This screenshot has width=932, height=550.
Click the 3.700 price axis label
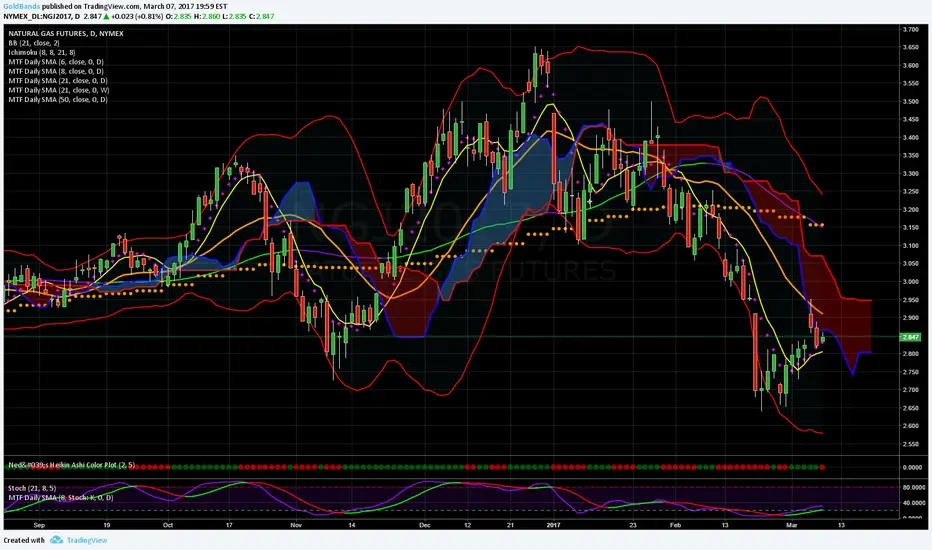pyautogui.click(x=911, y=29)
